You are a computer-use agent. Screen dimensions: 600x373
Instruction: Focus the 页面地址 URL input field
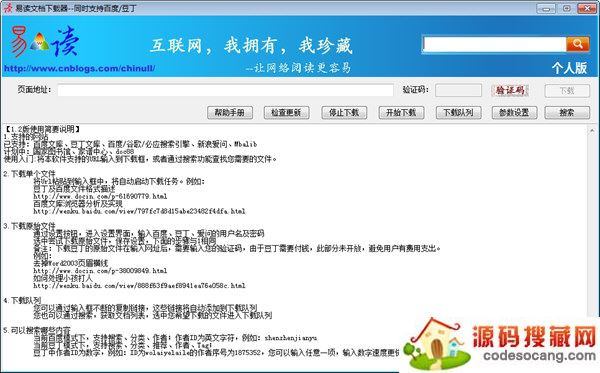(x=225, y=90)
